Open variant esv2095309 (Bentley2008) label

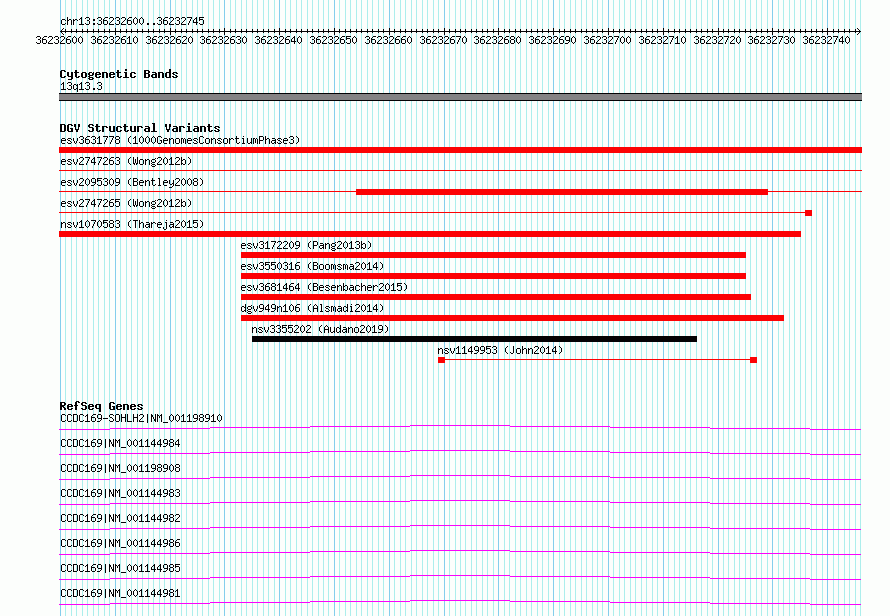click(132, 182)
